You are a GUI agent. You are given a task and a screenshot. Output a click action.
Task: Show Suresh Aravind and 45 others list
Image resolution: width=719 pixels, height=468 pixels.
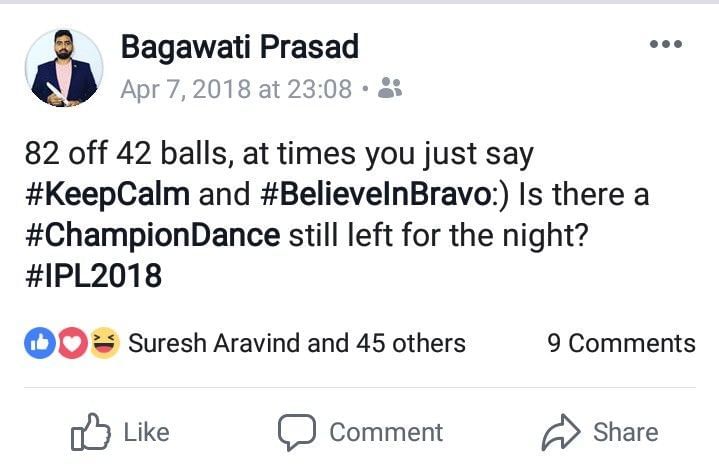(297, 343)
